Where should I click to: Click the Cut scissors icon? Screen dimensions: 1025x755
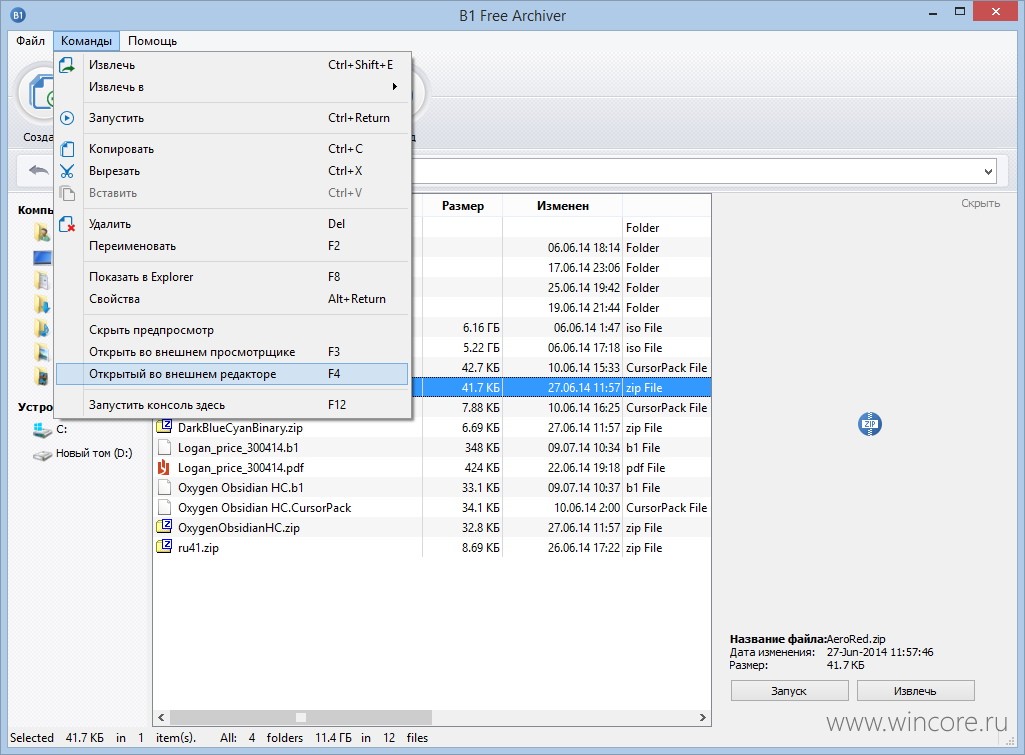pyautogui.click(x=67, y=171)
